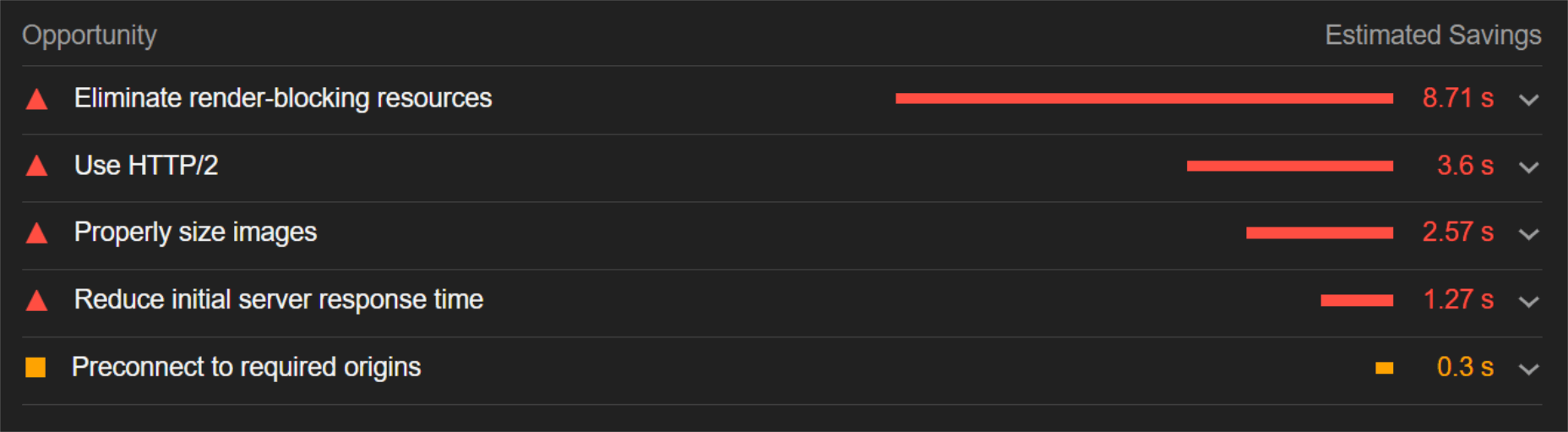Click red warning triangle for Properly size images
The height and width of the screenshot is (432, 1568).
pyautogui.click(x=36, y=232)
